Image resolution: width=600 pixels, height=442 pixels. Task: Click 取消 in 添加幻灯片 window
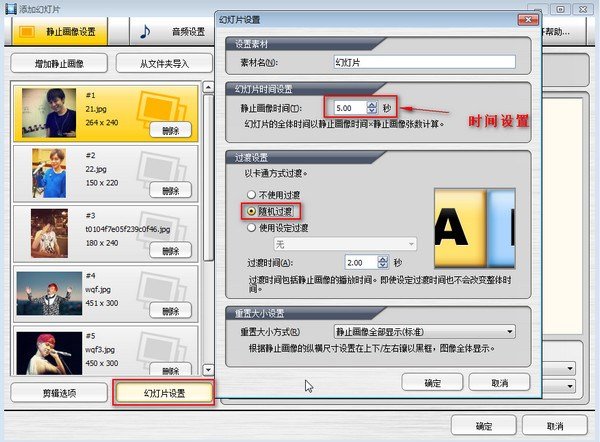click(555, 426)
